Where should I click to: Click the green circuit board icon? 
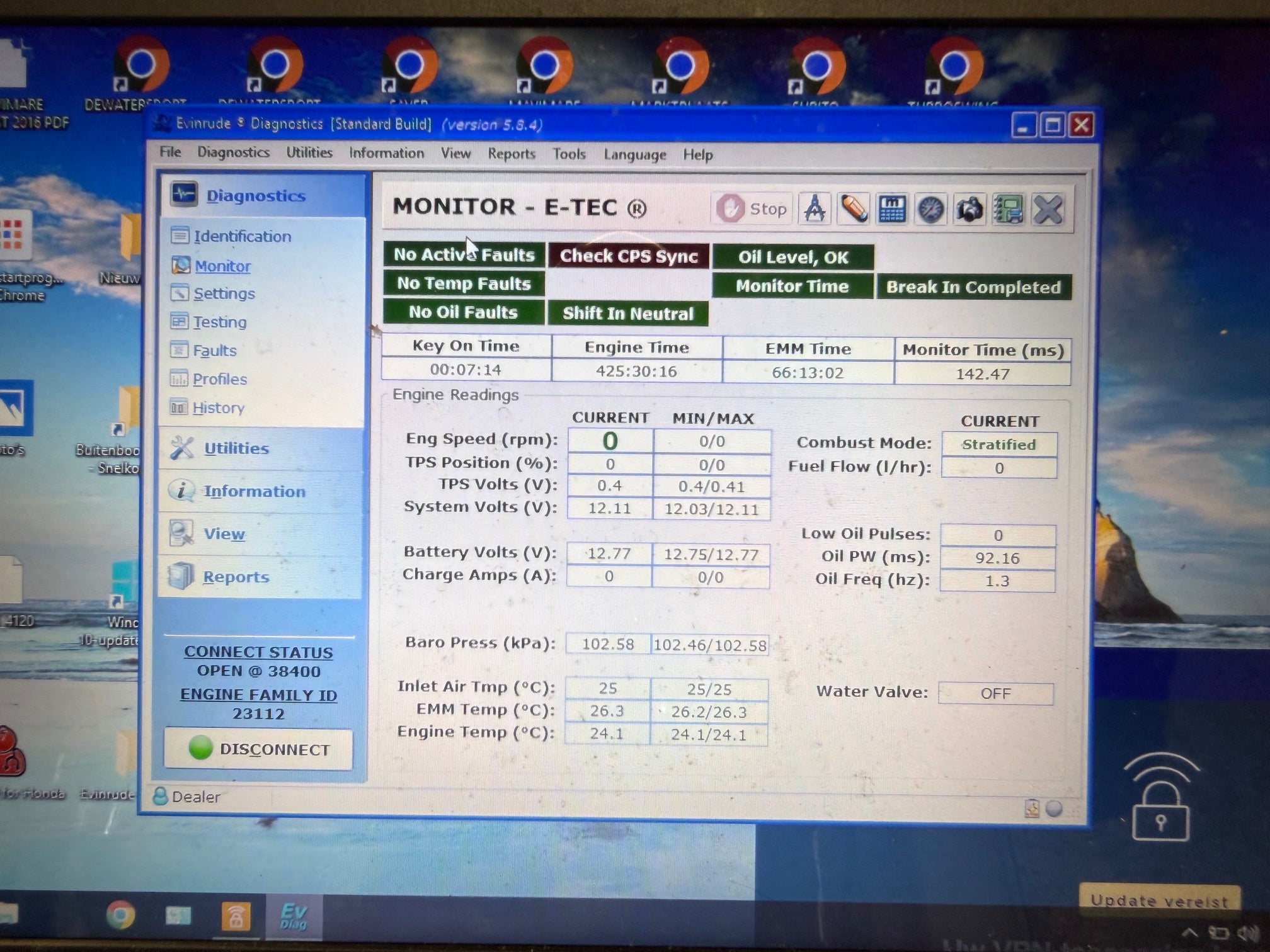tap(1009, 210)
